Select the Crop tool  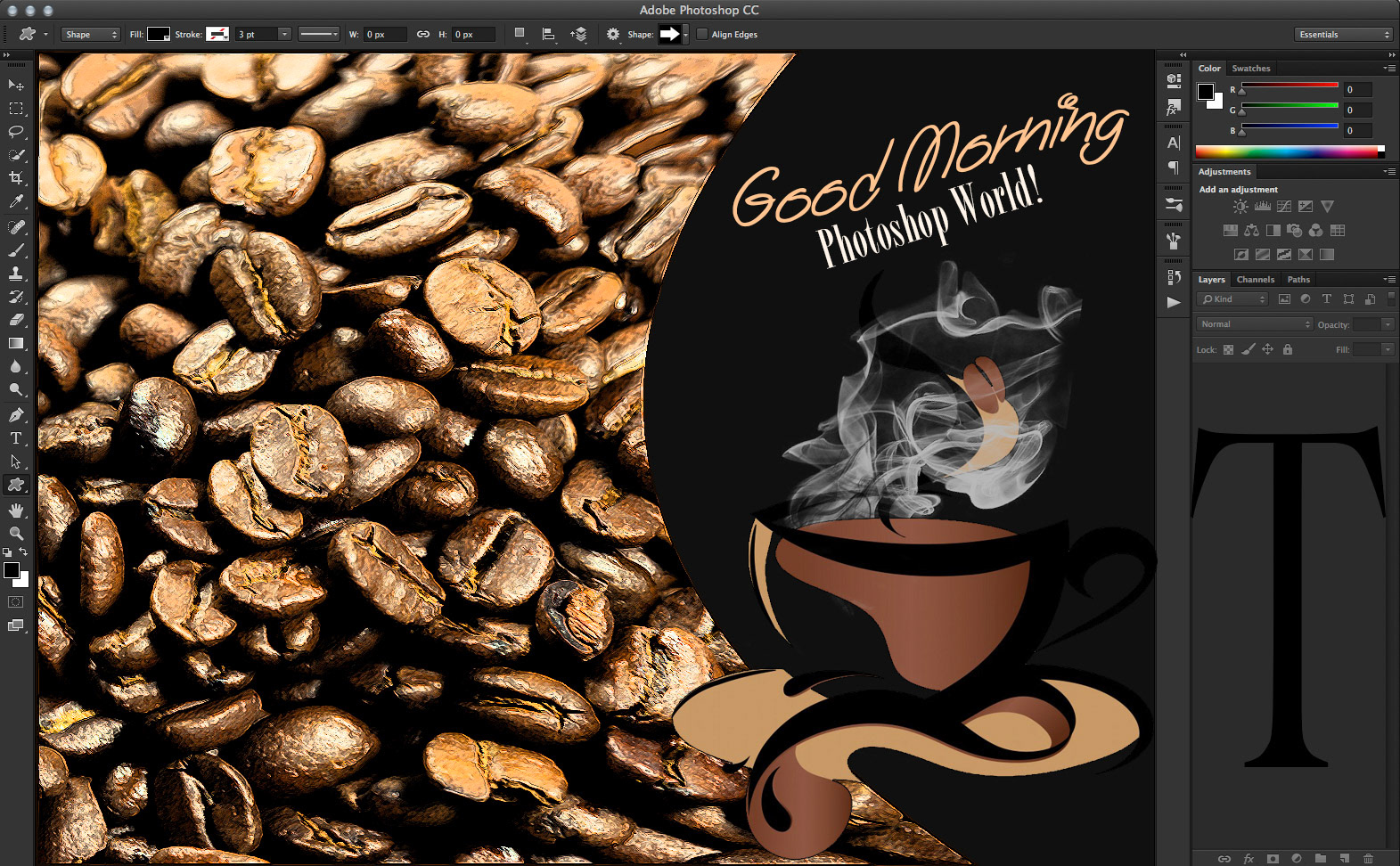pos(15,178)
